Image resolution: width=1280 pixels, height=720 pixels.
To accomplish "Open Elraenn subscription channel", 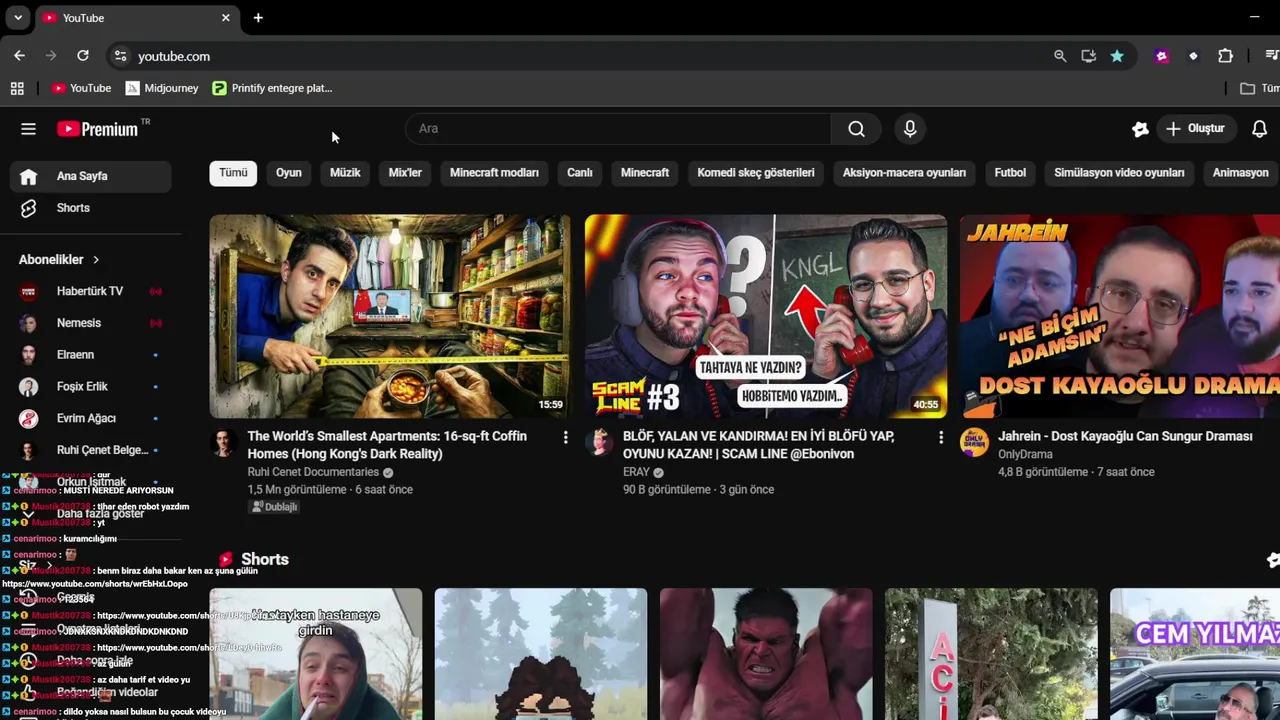I will (91, 355).
